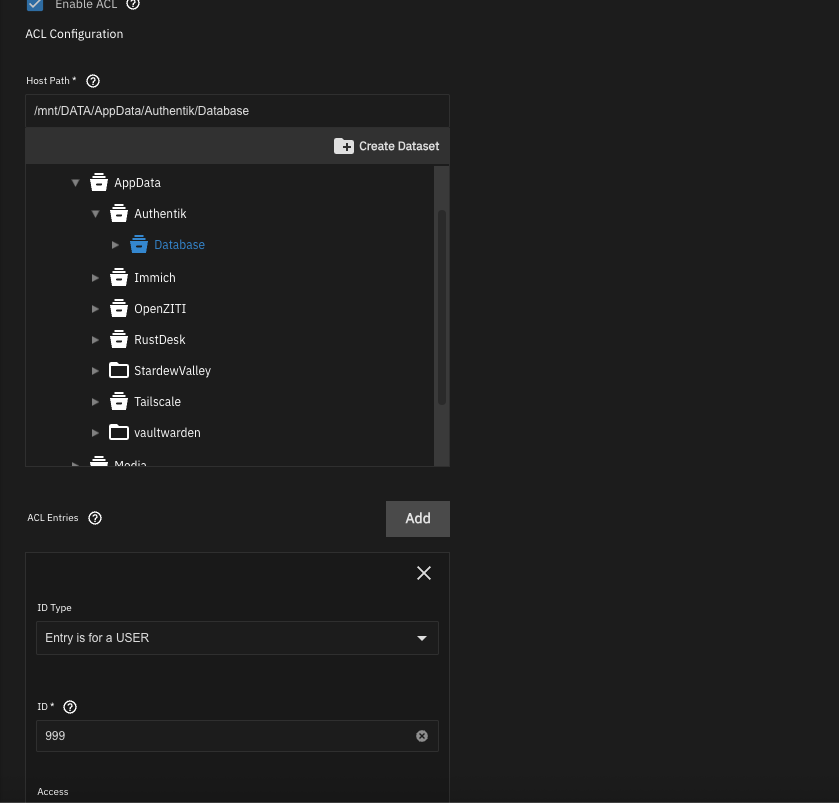Collapse the Authentik dataset node

(x=95, y=214)
